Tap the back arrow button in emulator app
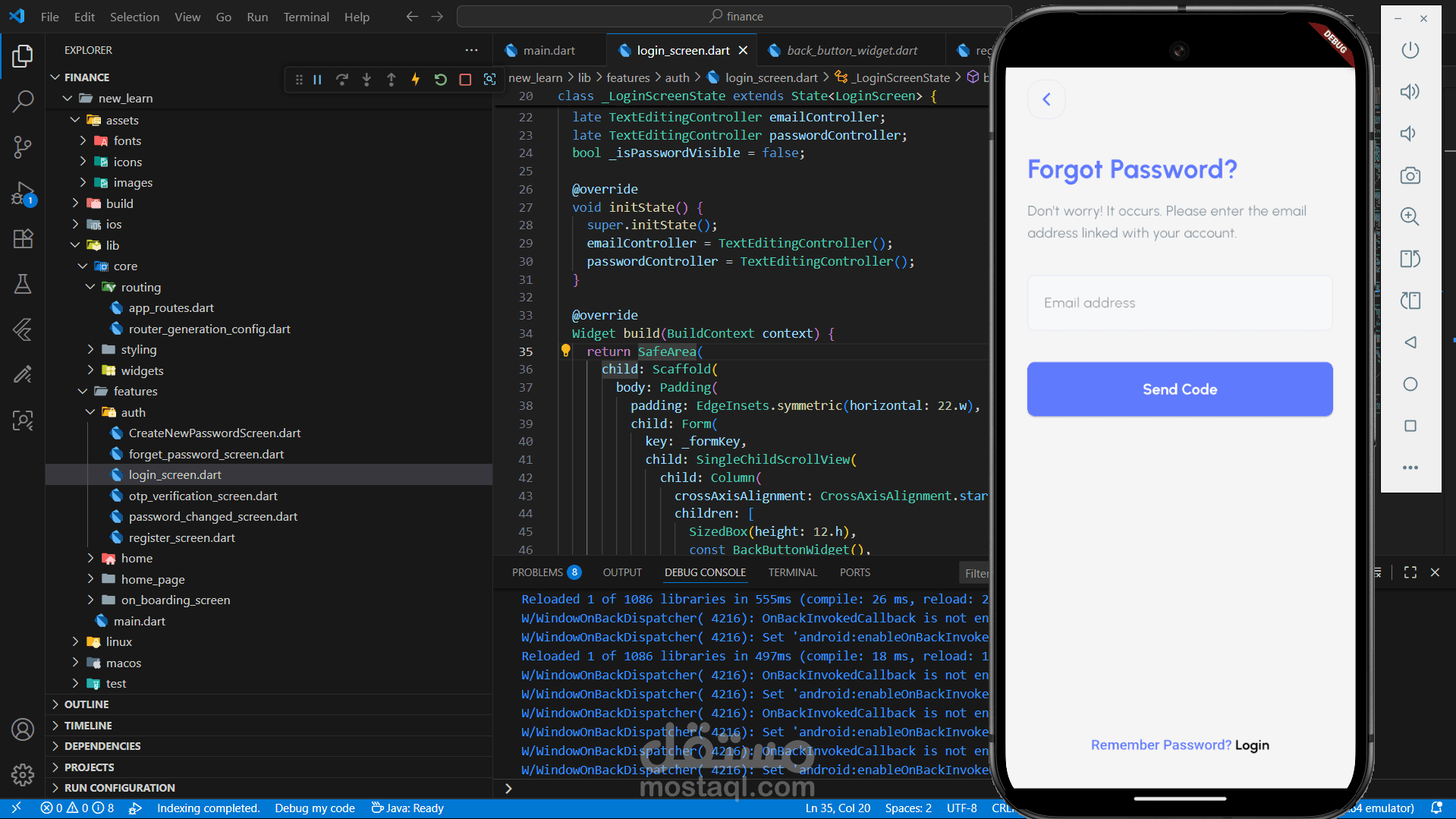 [x=1046, y=99]
